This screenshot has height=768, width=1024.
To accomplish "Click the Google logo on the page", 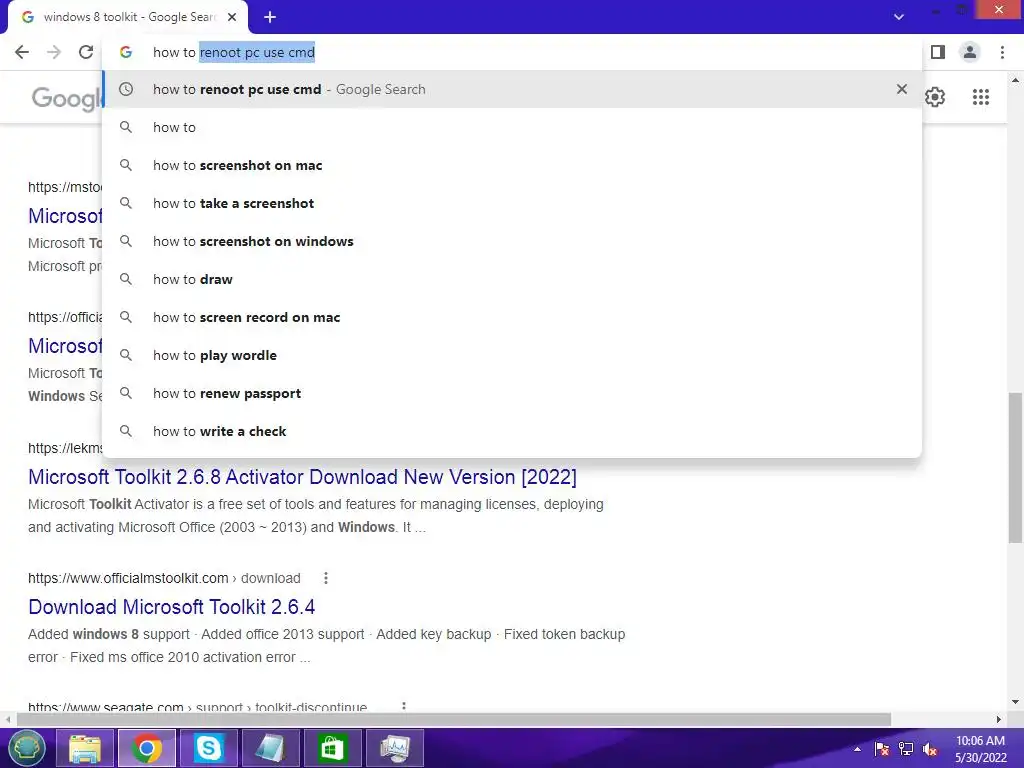I will point(67,99).
